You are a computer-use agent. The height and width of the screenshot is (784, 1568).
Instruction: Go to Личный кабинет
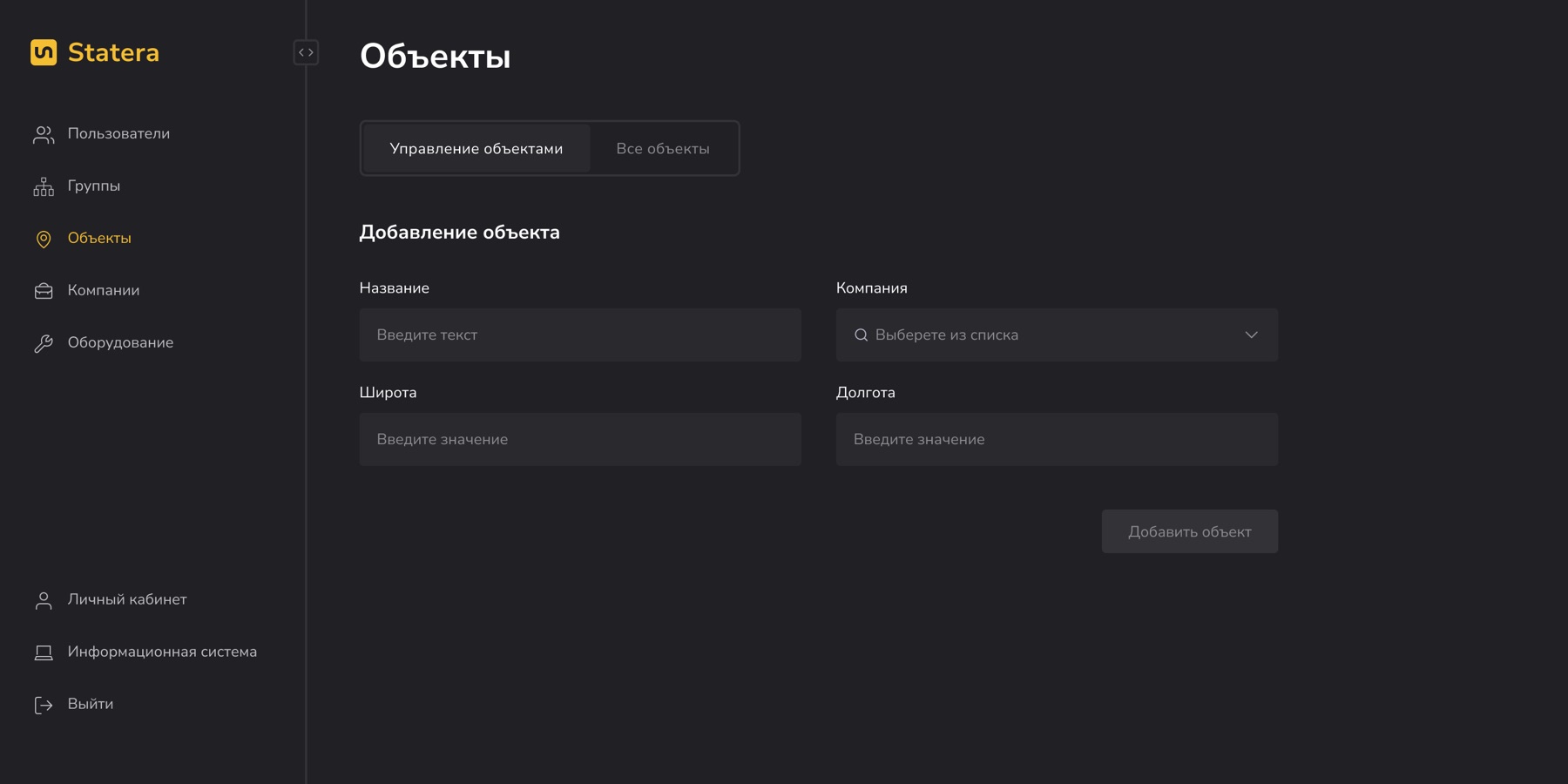click(127, 599)
